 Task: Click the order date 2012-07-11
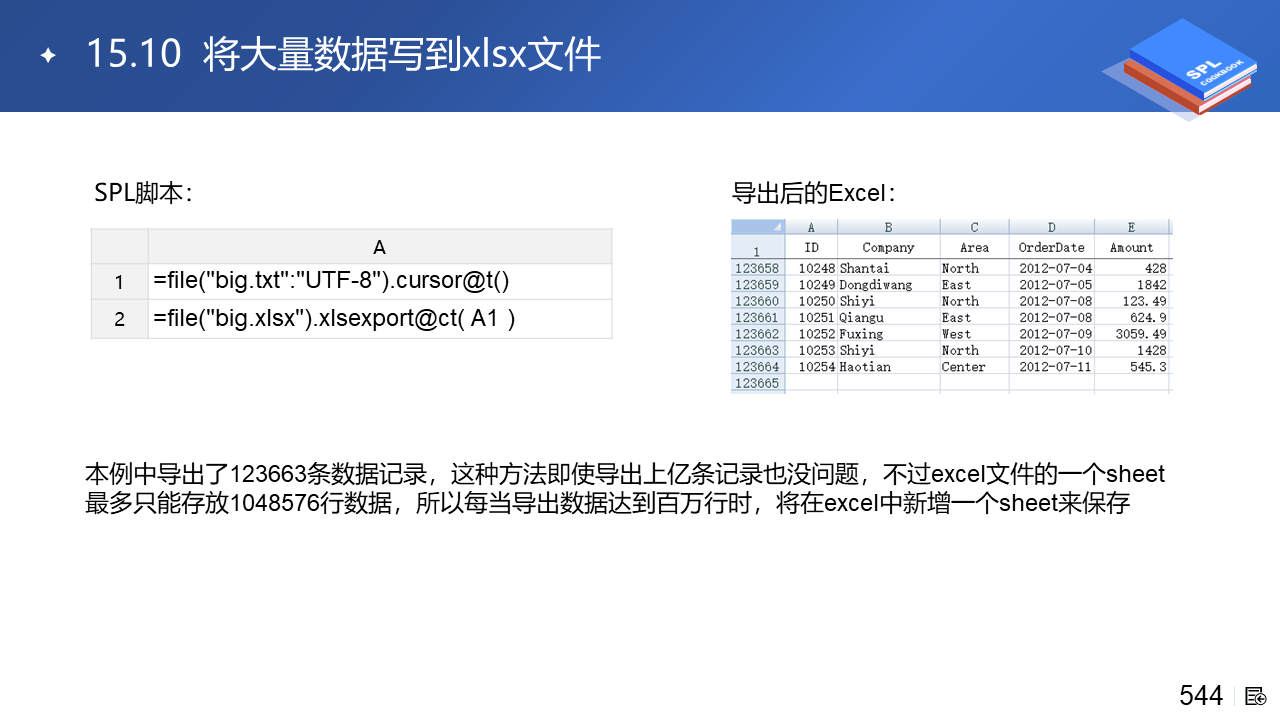[1052, 367]
